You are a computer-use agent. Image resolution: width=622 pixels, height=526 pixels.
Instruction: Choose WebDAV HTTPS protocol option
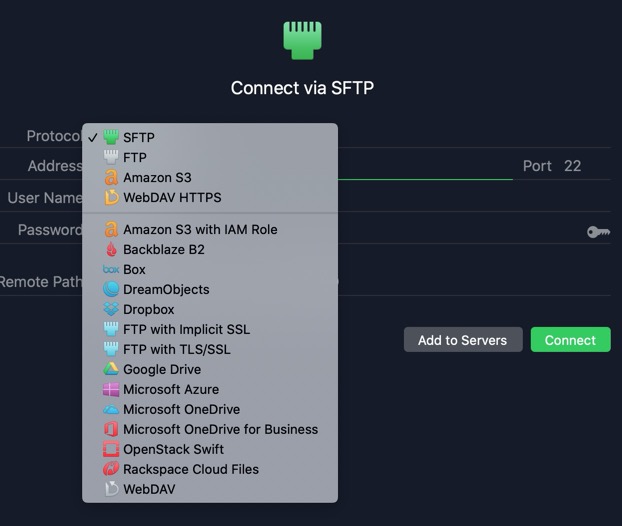[210, 197]
